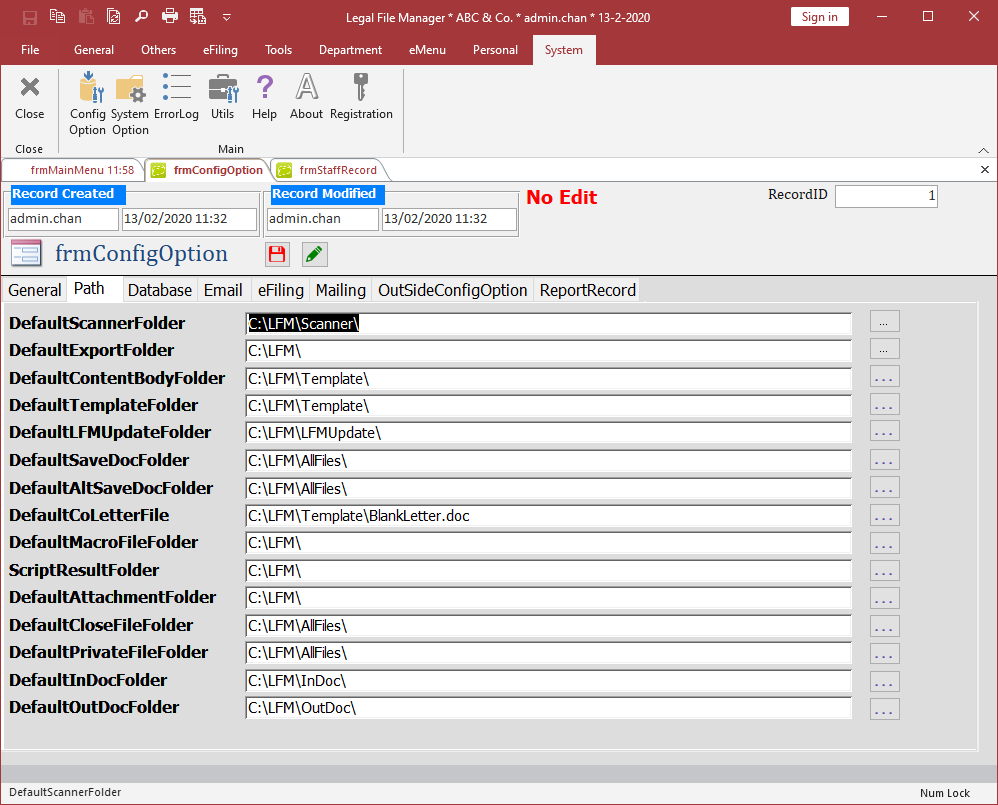Click the DefaultExportFolder path field

tap(549, 351)
